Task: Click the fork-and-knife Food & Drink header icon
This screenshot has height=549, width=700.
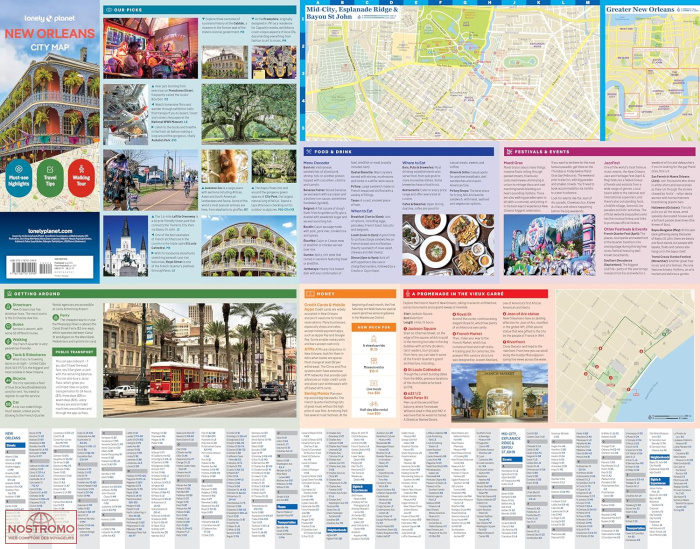Action: tap(308, 152)
